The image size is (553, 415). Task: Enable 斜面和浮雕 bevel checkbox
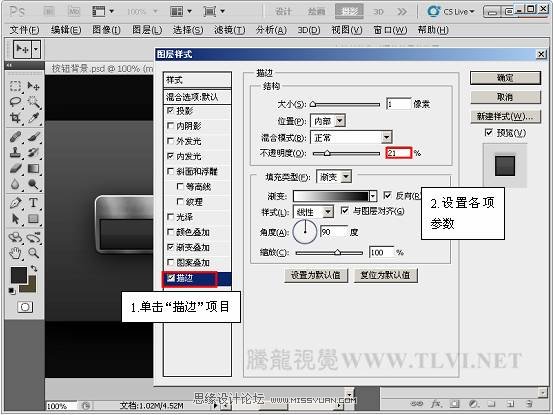pos(170,171)
